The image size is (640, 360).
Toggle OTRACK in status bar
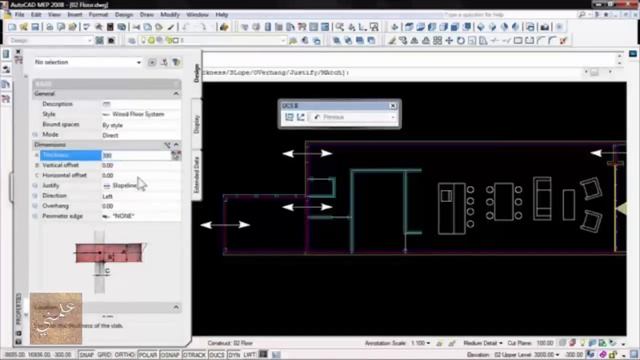point(194,355)
